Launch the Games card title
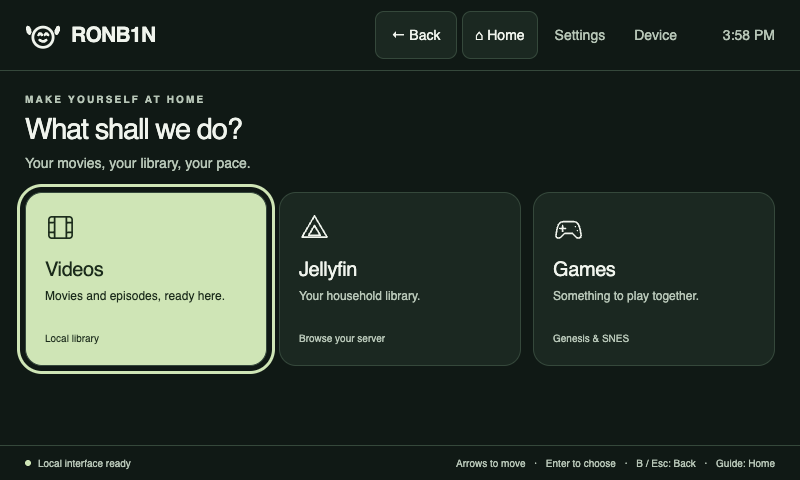 pyautogui.click(x=584, y=269)
